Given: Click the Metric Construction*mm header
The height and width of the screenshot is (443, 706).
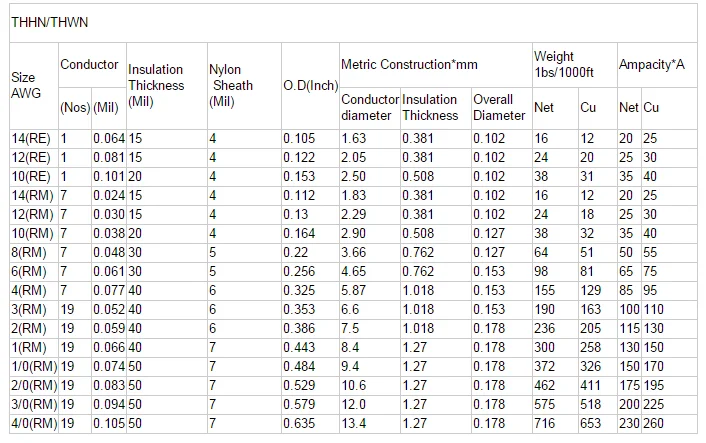Looking at the screenshot, I should (x=409, y=65).
